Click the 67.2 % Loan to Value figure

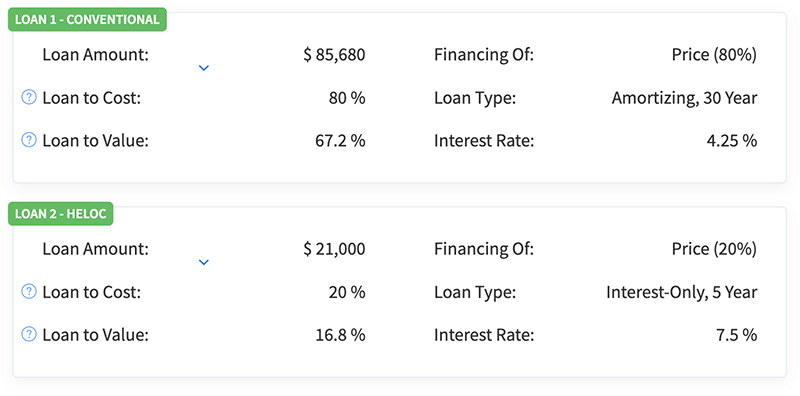(340, 140)
